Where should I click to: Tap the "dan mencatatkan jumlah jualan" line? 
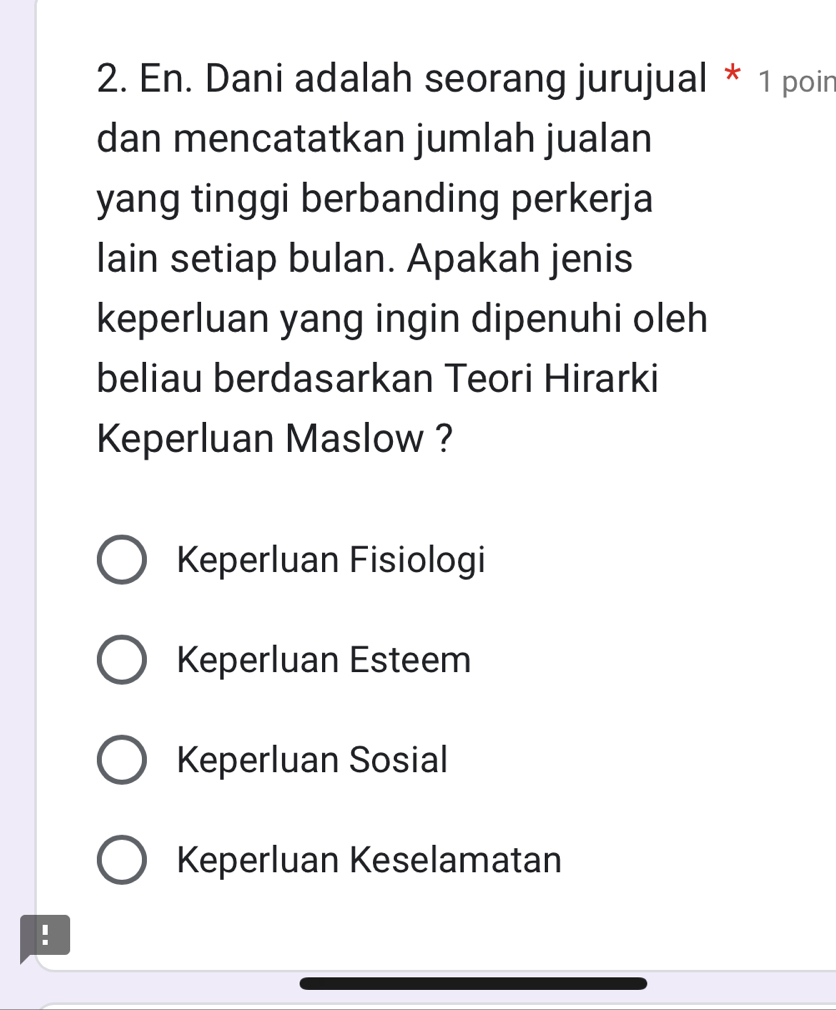pyautogui.click(x=375, y=140)
